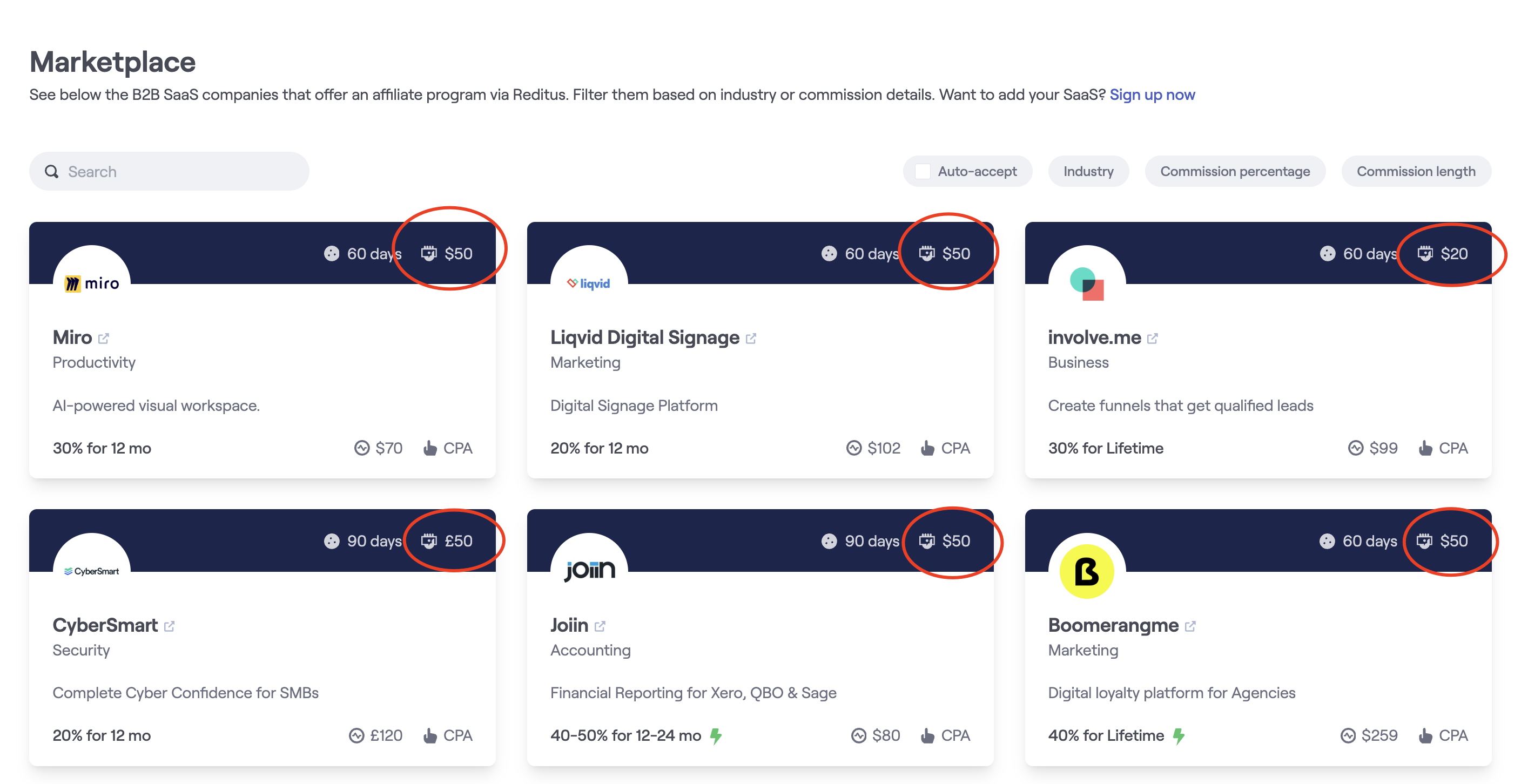Open Commission length filter dropdown
This screenshot has height=784, width=1521.
(1416, 171)
